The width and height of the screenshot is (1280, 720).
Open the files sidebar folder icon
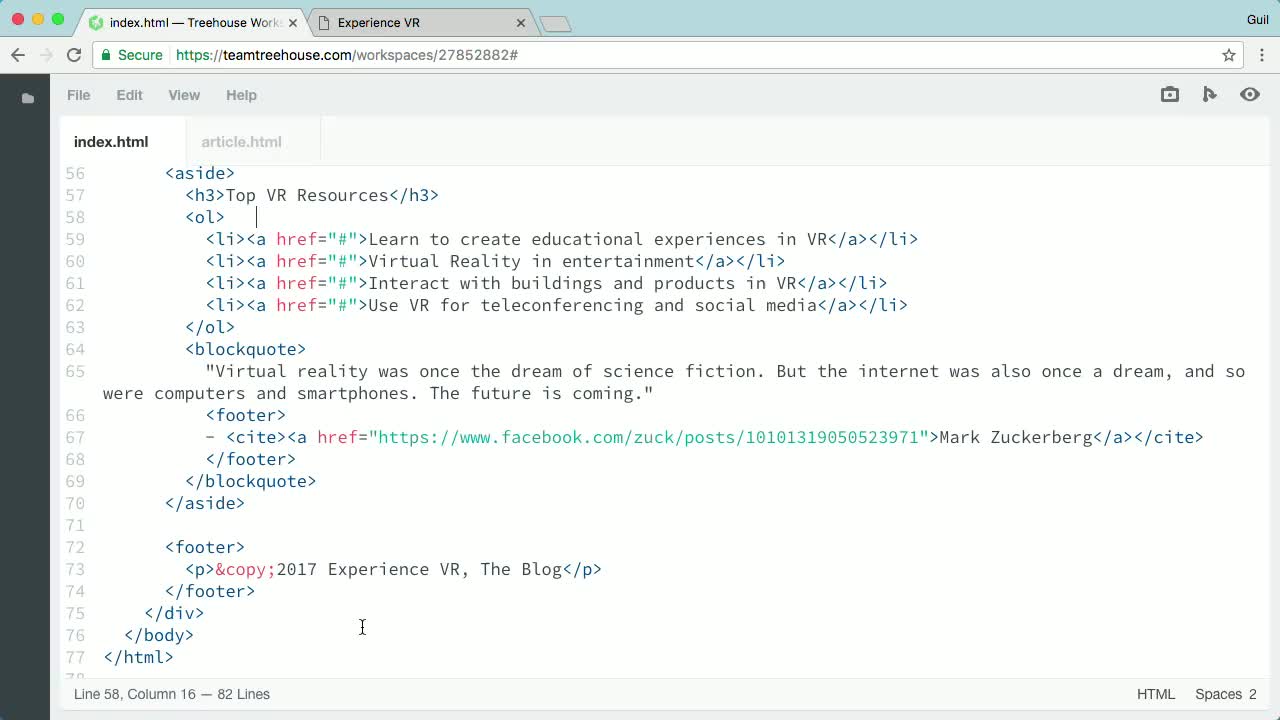pyautogui.click(x=27, y=97)
